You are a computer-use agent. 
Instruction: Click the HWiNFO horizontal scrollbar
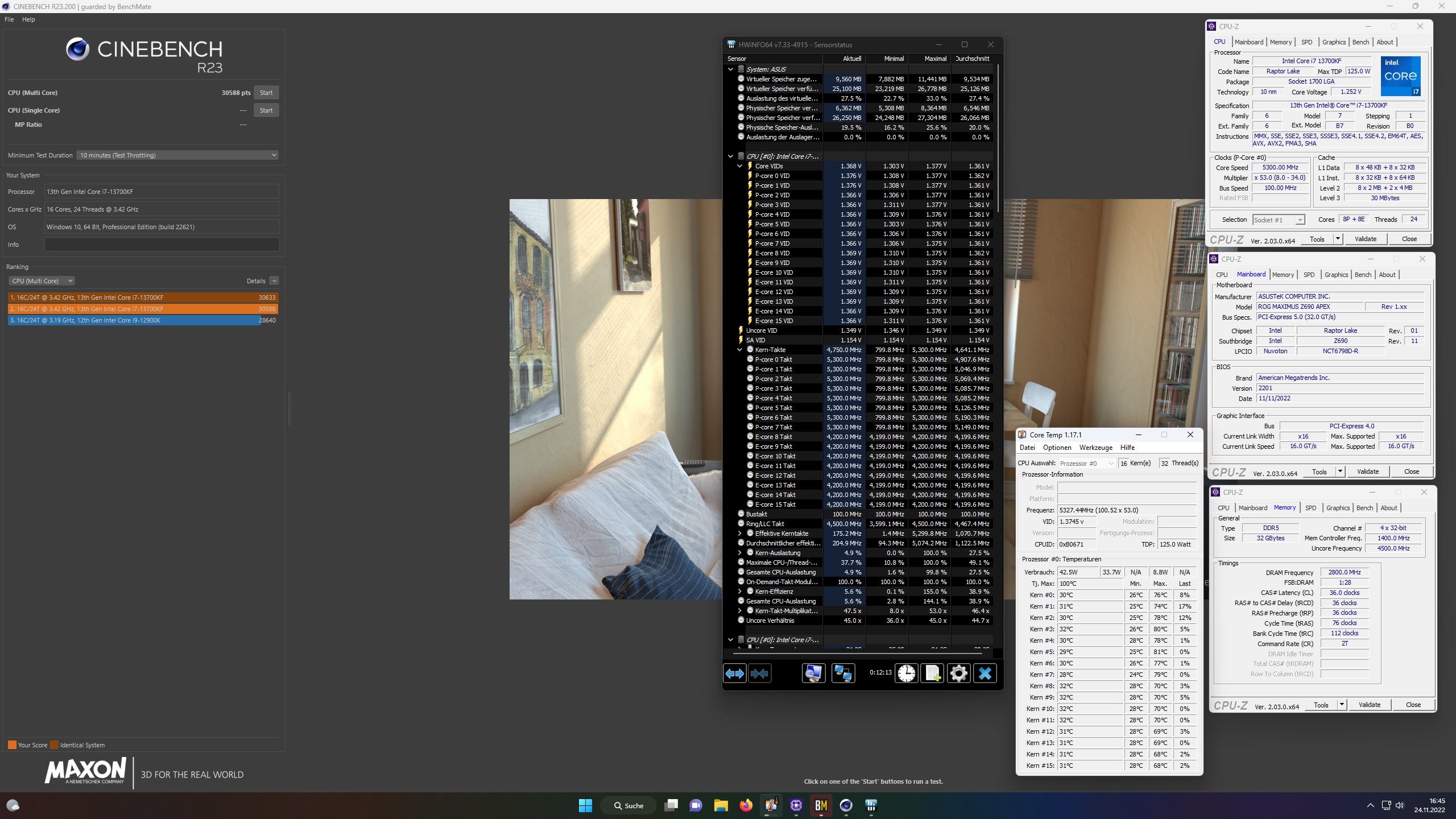coord(859,654)
